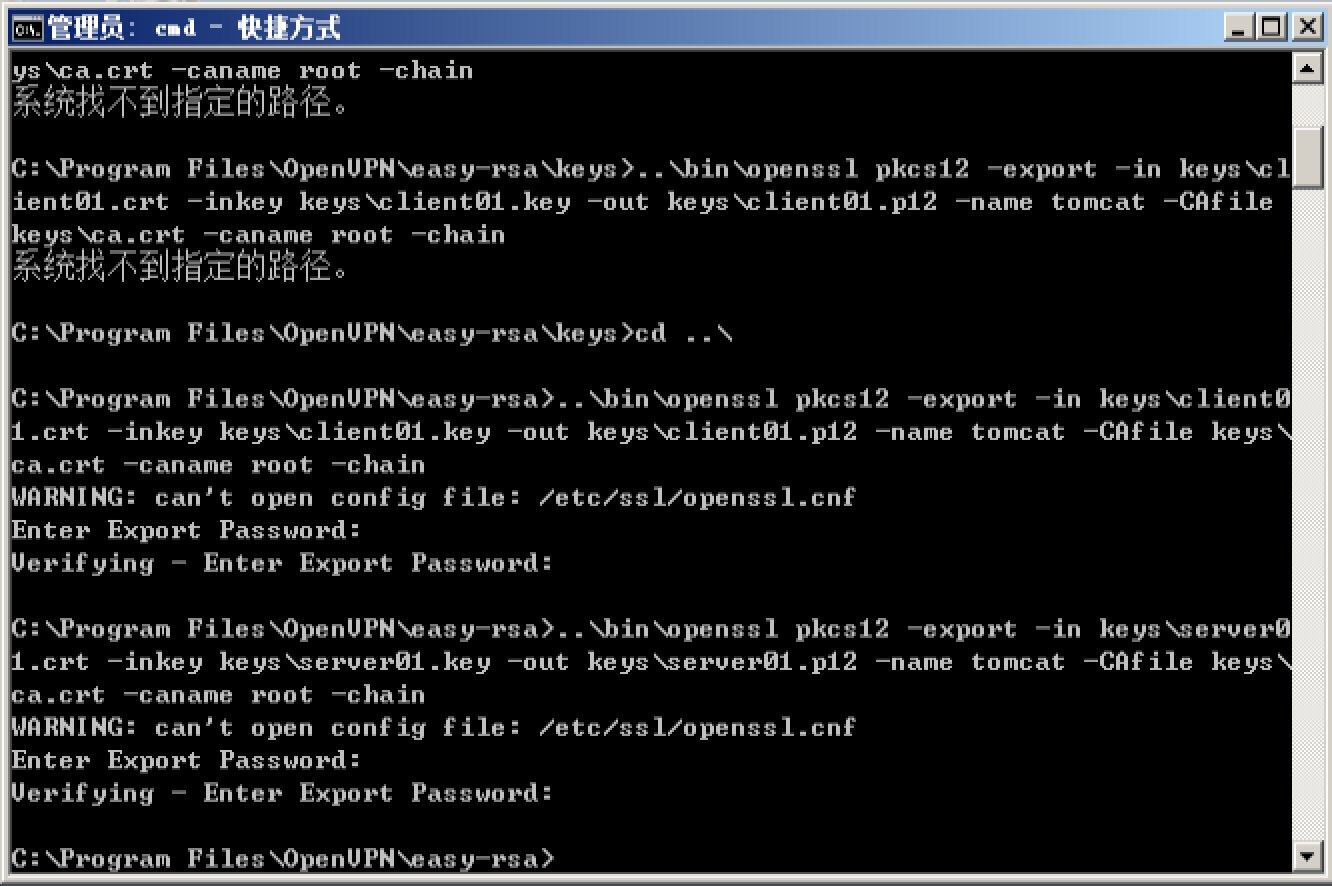Click the scroll up arrow
The image size is (1332, 886).
click(1307, 69)
